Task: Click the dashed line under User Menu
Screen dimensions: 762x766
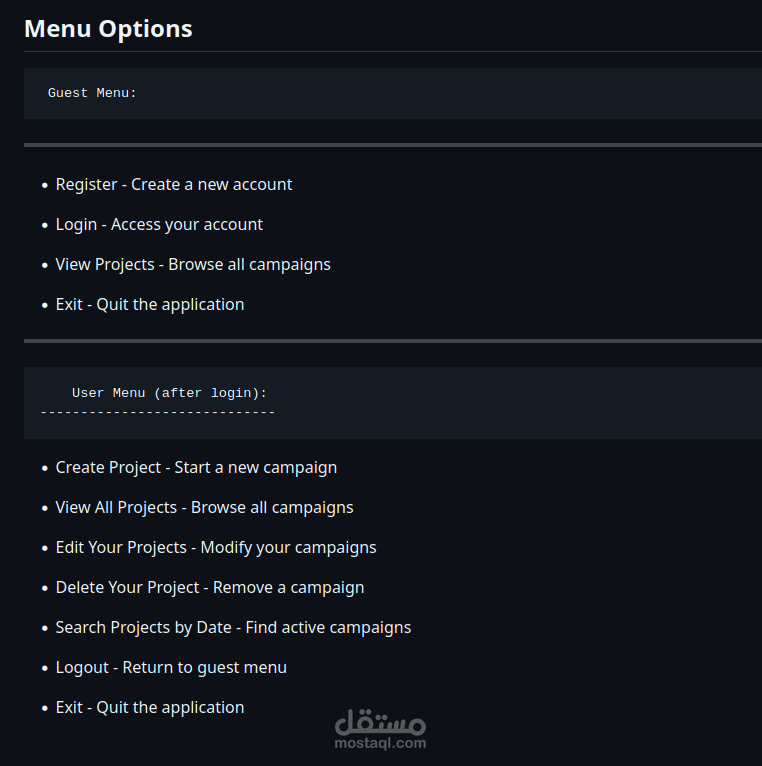Action: 158,413
